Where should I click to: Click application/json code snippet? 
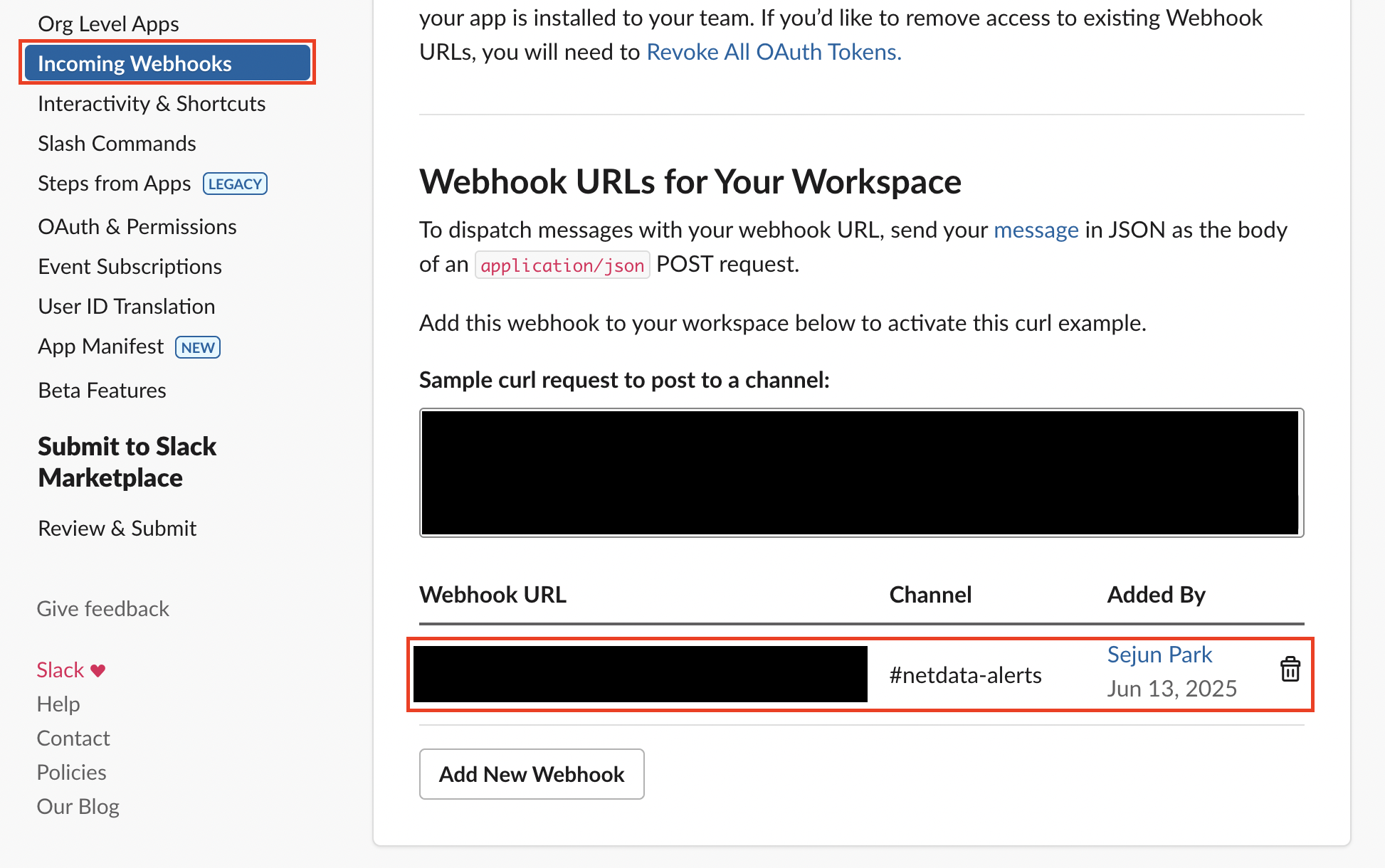click(x=562, y=265)
